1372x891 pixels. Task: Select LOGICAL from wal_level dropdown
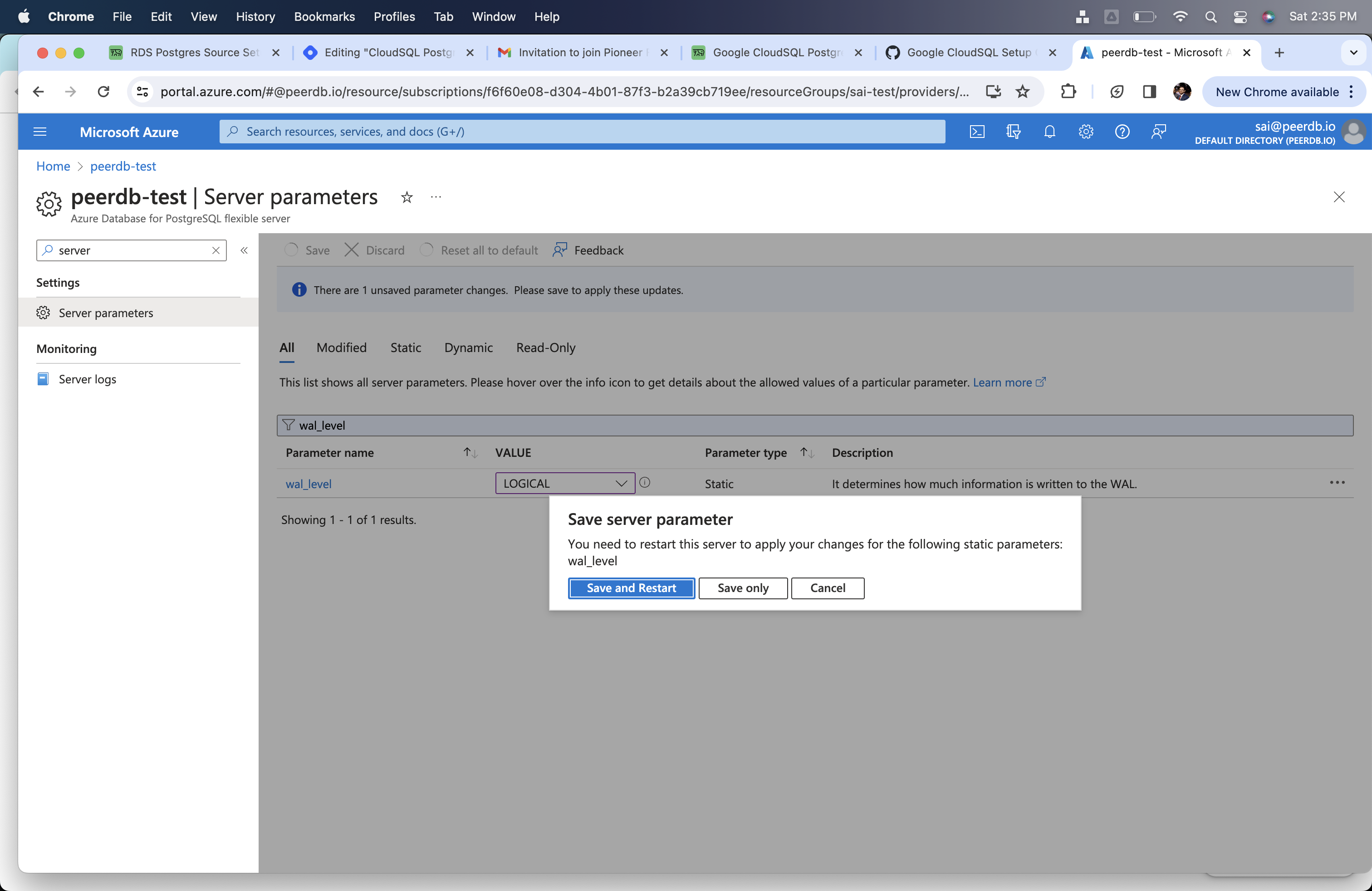click(x=562, y=483)
